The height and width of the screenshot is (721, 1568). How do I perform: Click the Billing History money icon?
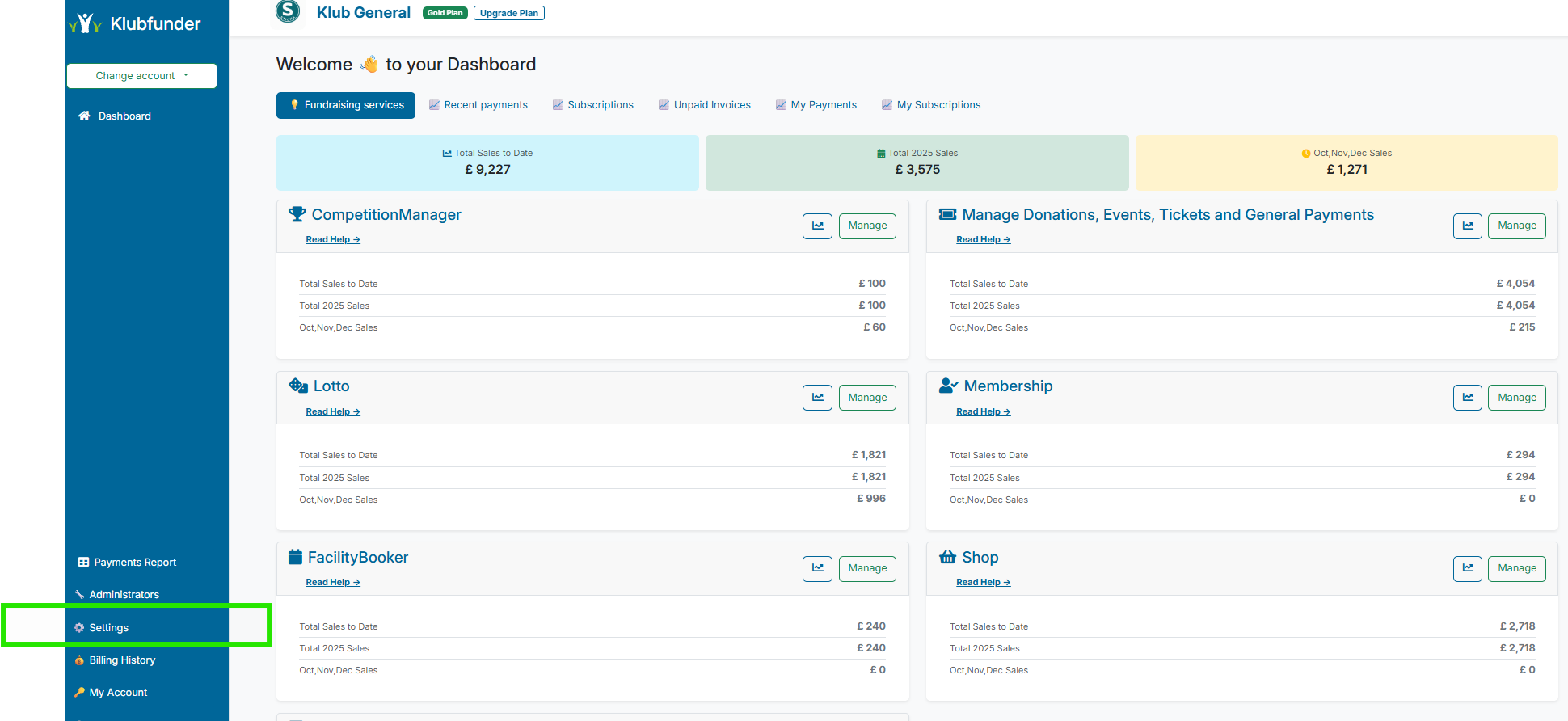[79, 660]
